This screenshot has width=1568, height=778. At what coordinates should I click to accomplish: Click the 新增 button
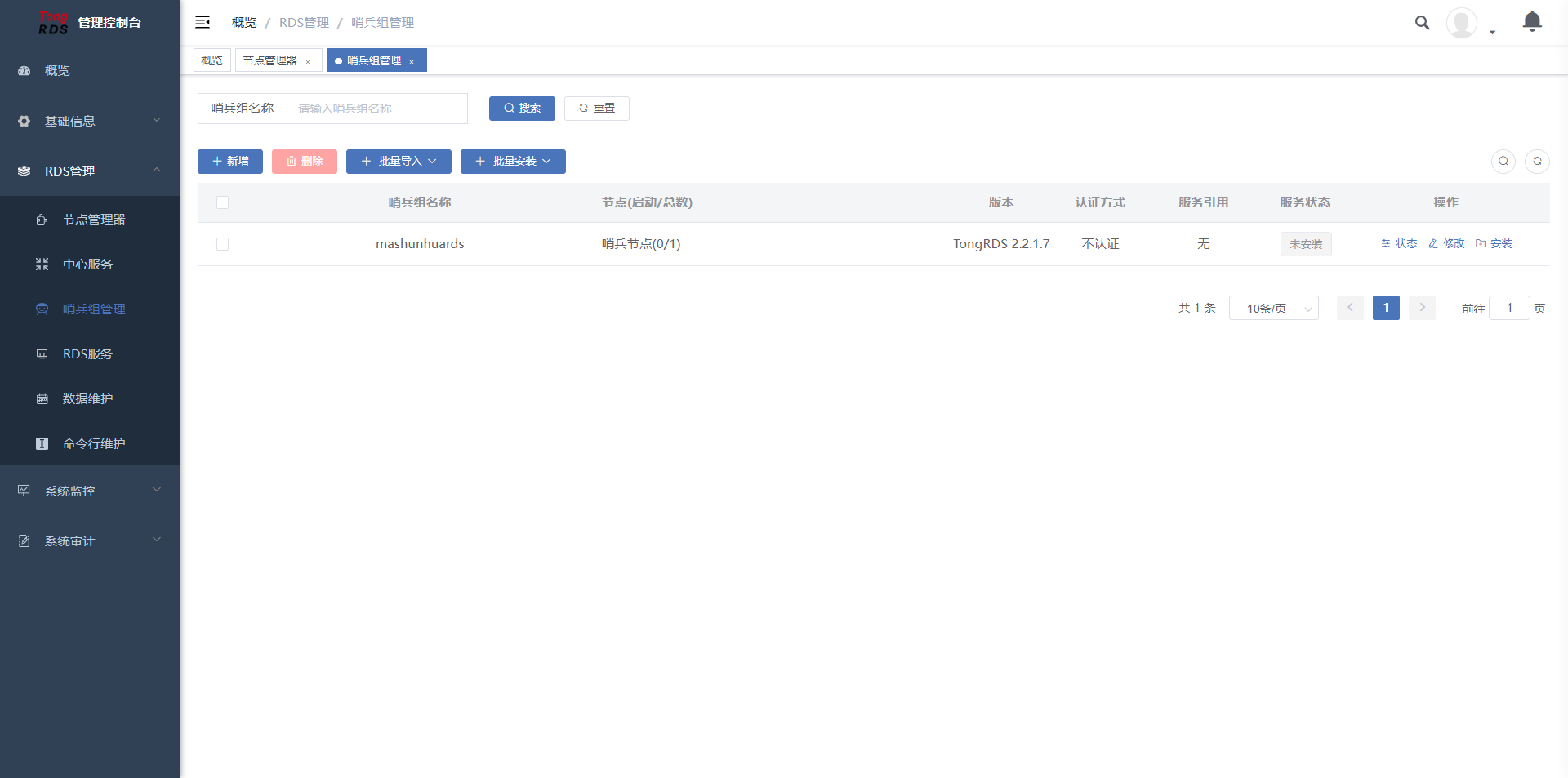point(230,162)
